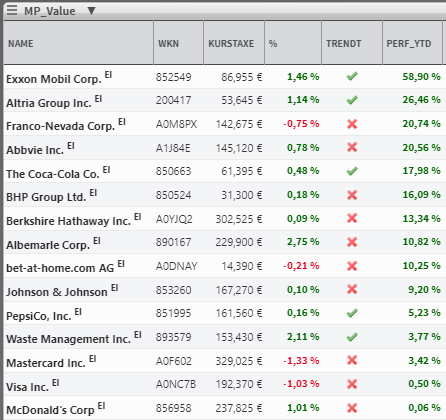Click the red trend cross for BHP Group
Image resolution: width=446 pixels, height=420 pixels.
(352, 195)
